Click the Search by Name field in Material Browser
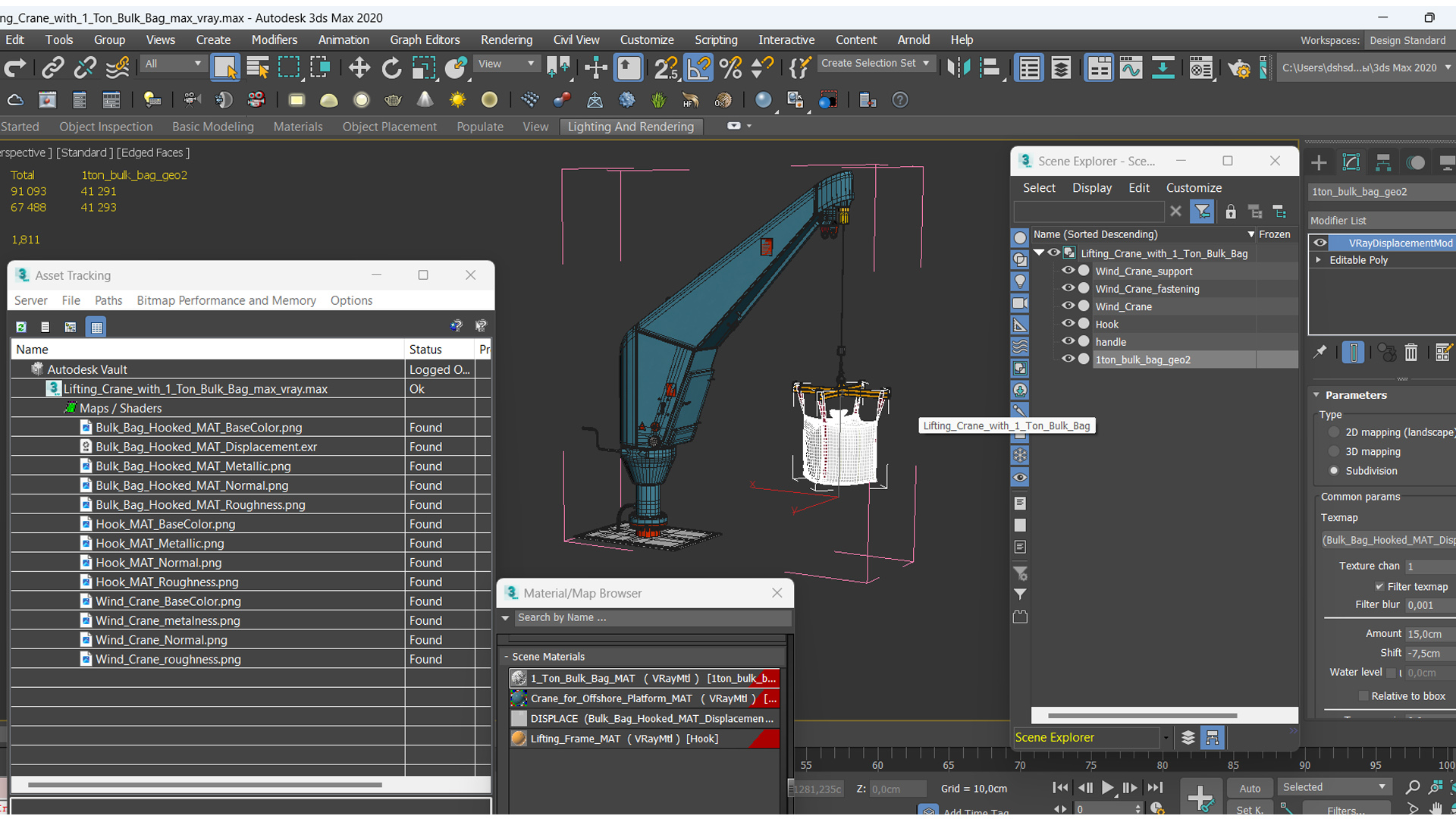This screenshot has height=819, width=1456. (652, 618)
